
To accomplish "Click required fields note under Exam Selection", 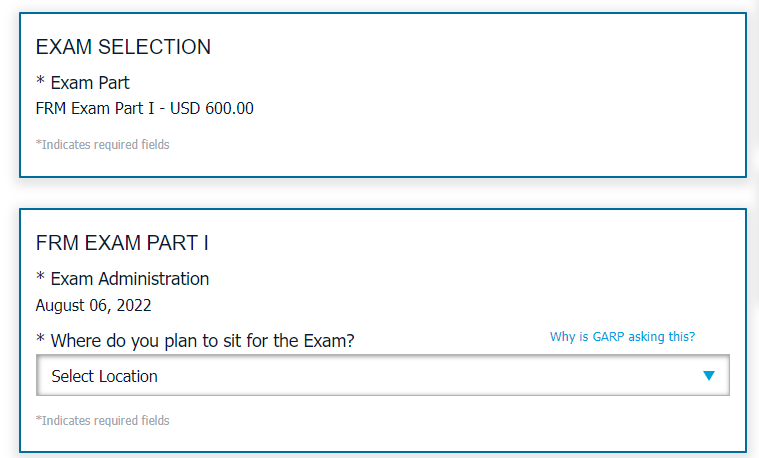I will tap(103, 145).
